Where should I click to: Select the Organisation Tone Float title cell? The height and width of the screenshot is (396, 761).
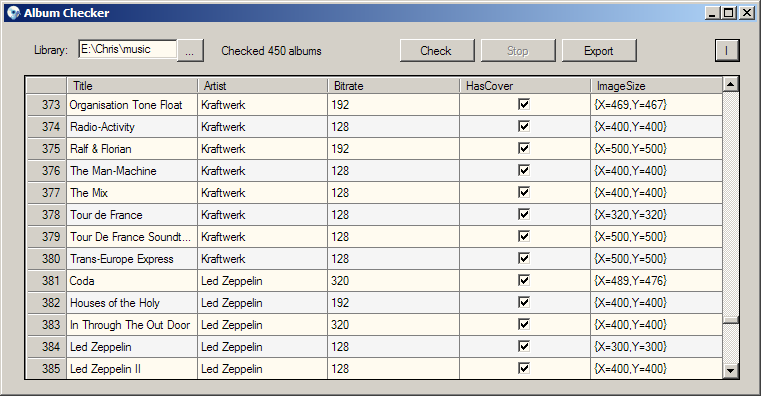coord(132,105)
